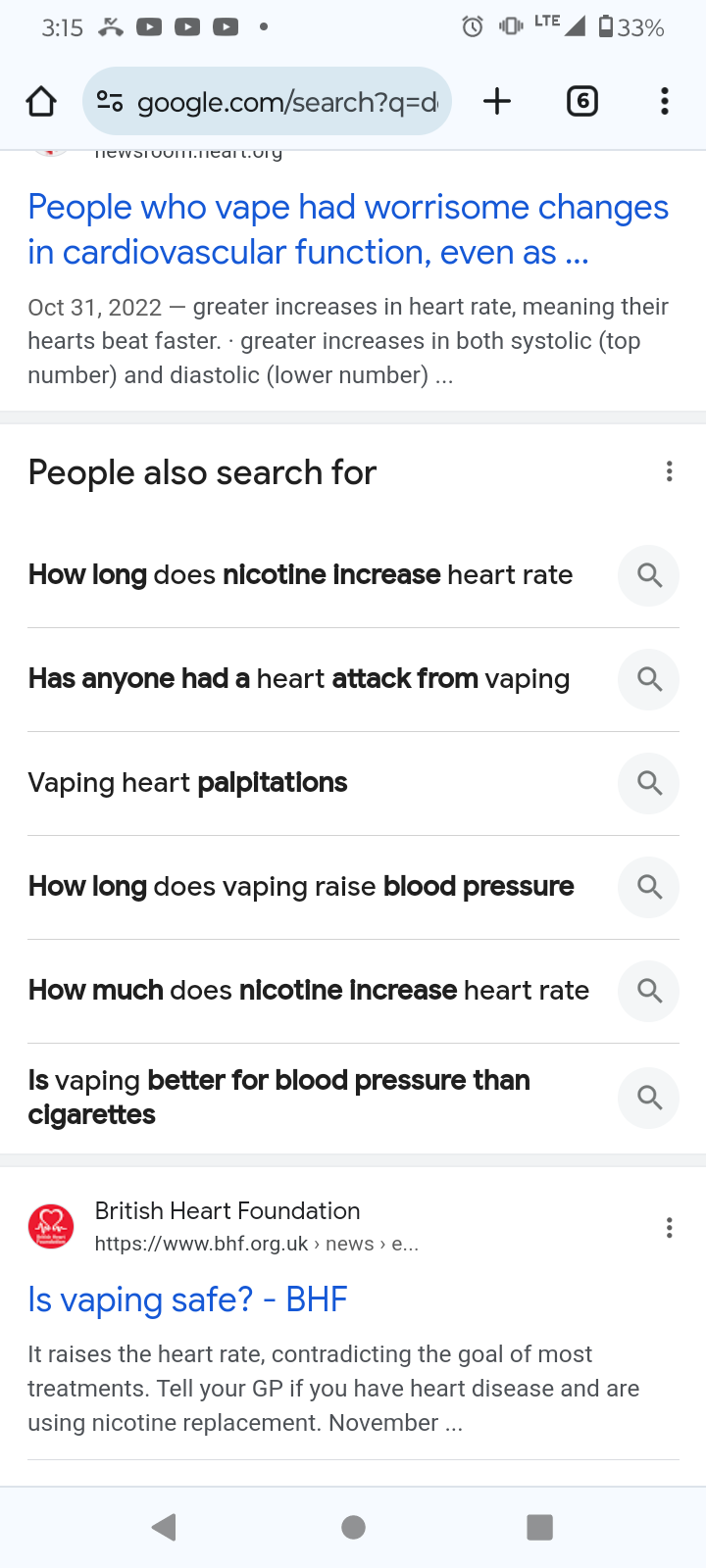Open the tab switcher showing 6 tabs
The width and height of the screenshot is (706, 1568).
582,101
